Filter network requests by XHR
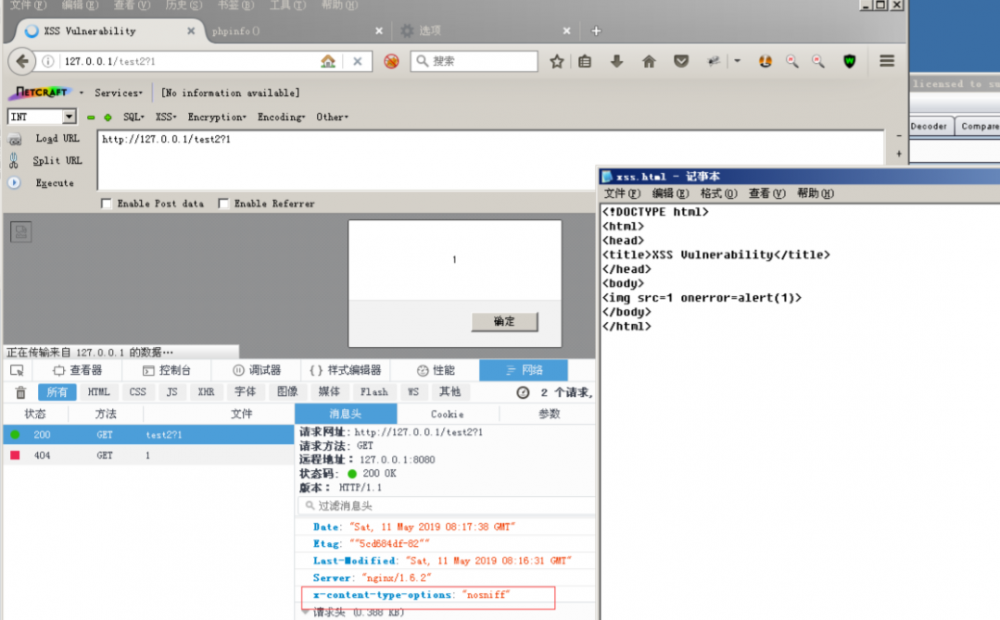Image resolution: width=1000 pixels, height=620 pixels. click(206, 392)
